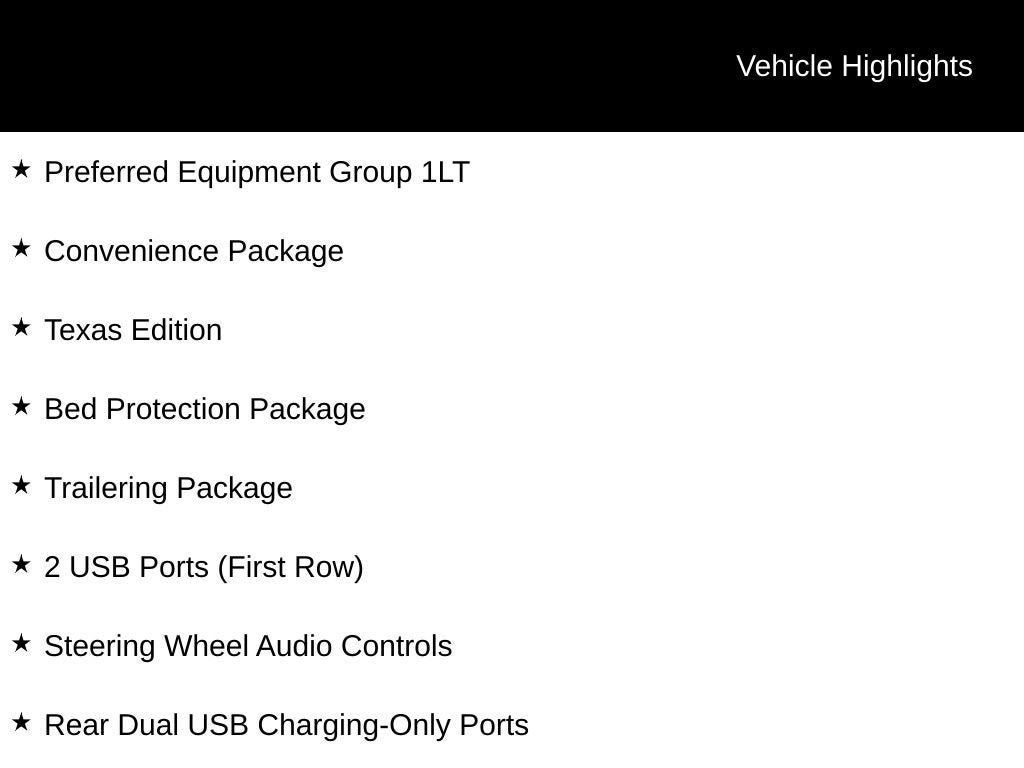Click the Convenience Package text
The image size is (1024, 768).
click(x=194, y=251)
